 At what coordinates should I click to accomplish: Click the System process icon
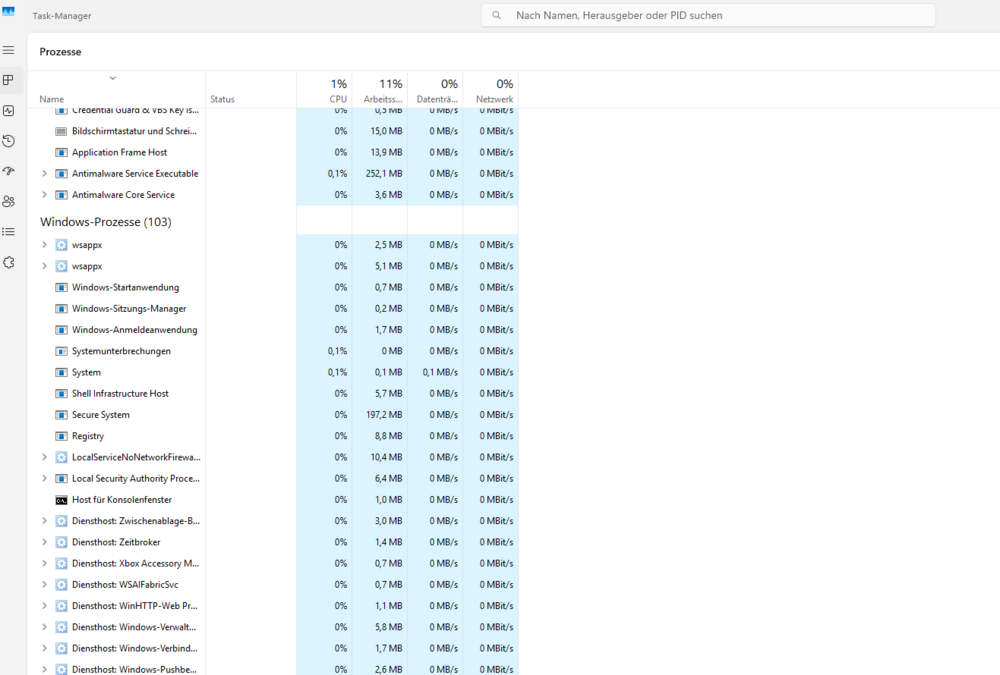coord(61,373)
